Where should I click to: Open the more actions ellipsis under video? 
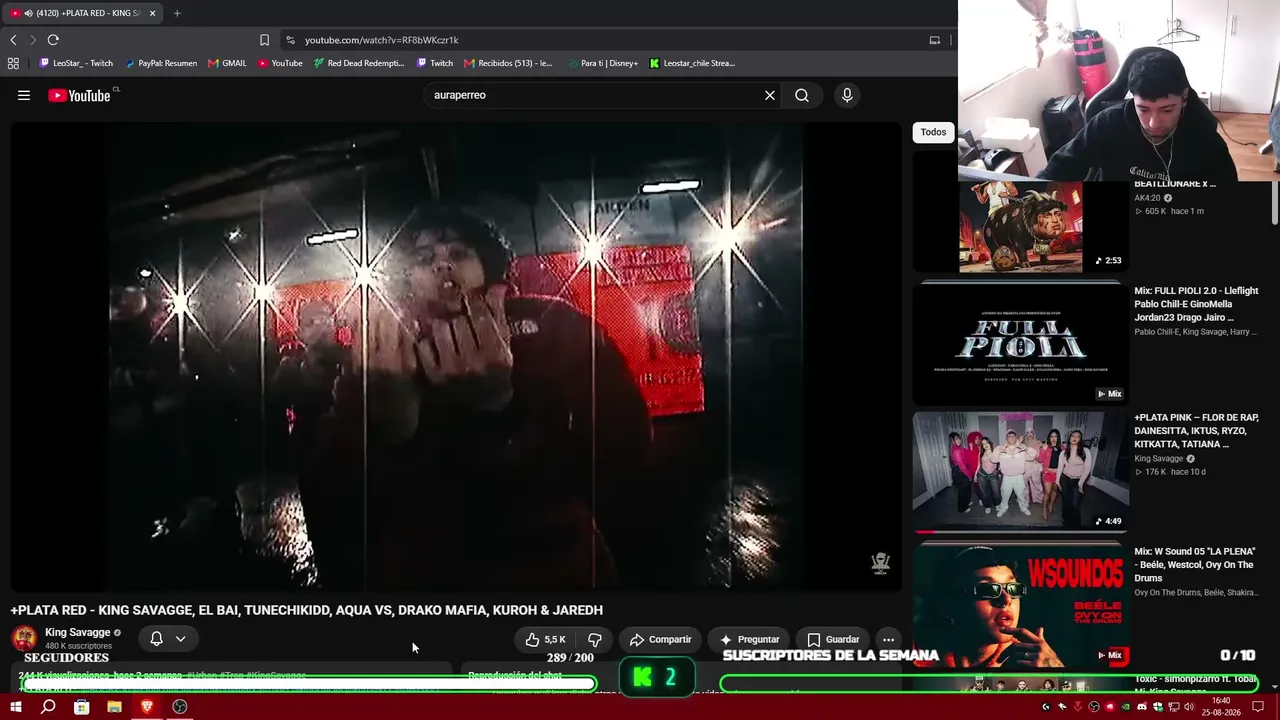pyautogui.click(x=888, y=639)
